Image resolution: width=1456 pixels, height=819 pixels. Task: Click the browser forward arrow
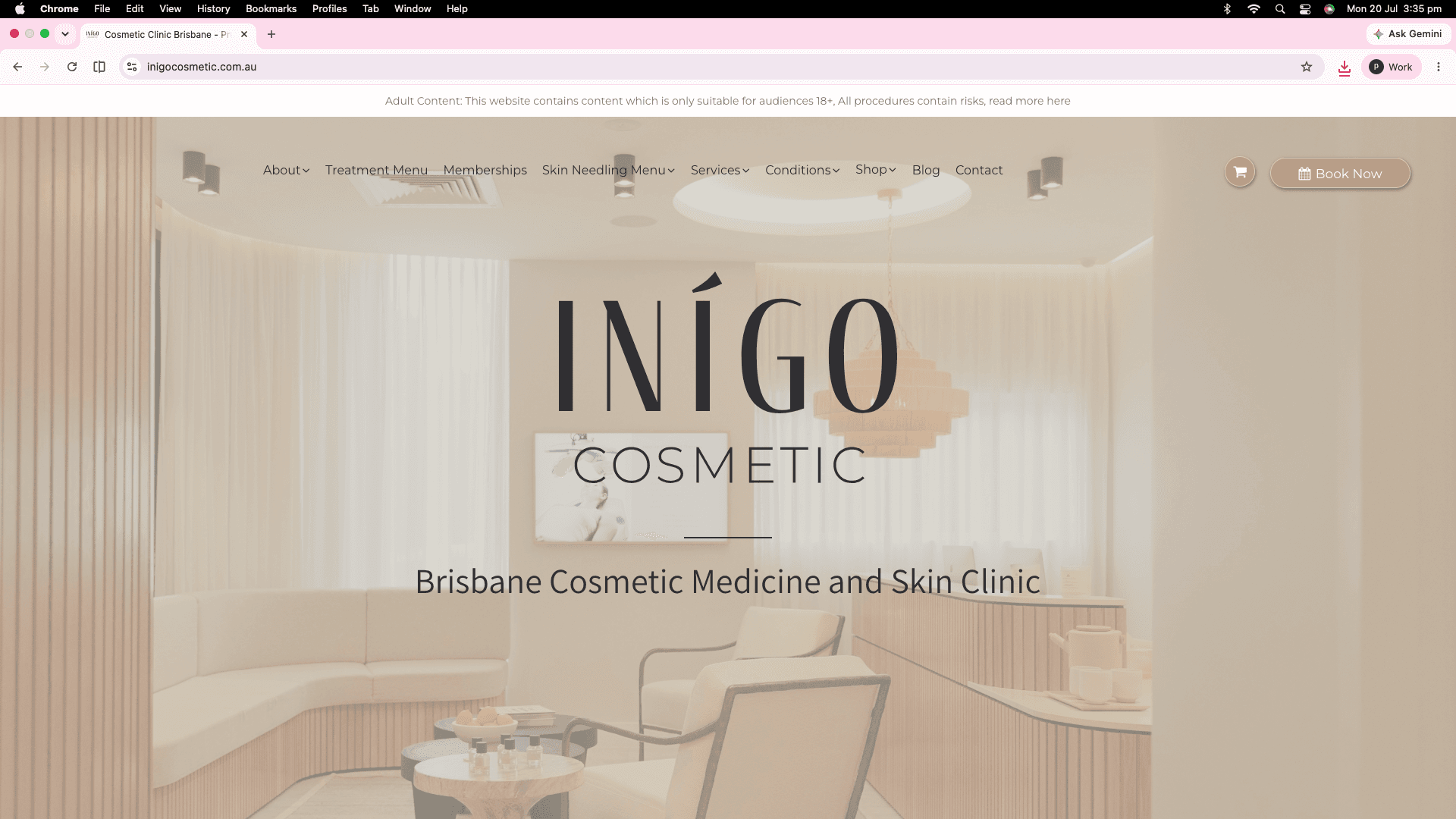click(45, 67)
